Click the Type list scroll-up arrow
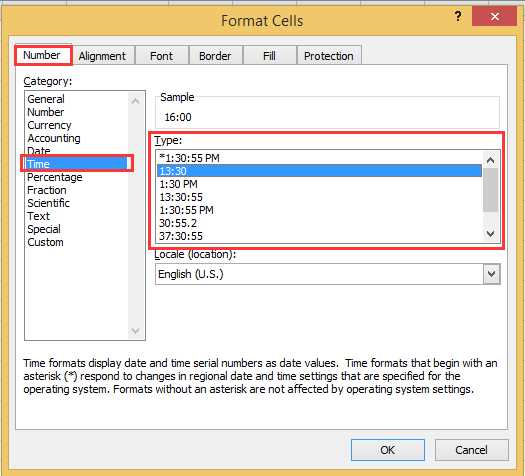Viewport: 525px width, 476px height. pyautogui.click(x=491, y=160)
